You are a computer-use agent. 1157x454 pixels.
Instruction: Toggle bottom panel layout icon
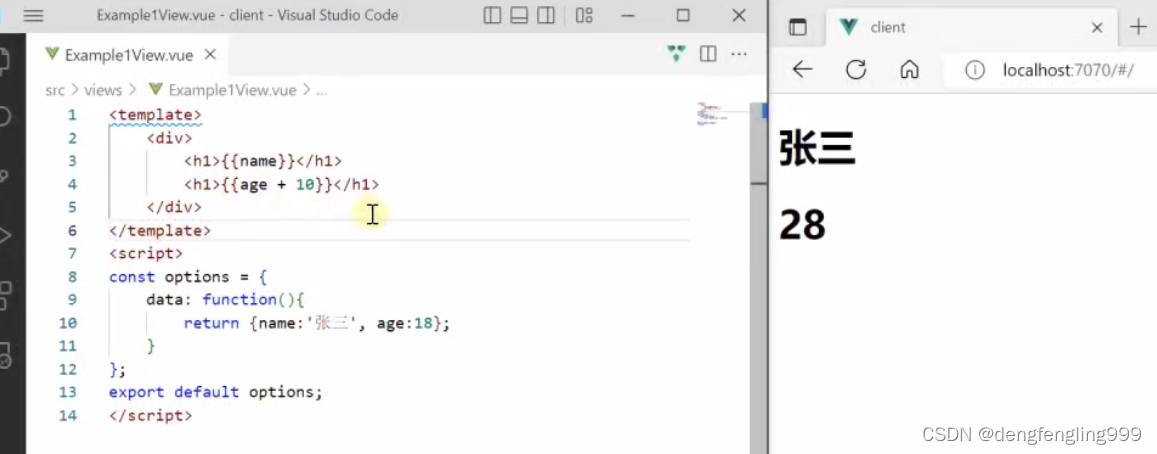(x=519, y=16)
